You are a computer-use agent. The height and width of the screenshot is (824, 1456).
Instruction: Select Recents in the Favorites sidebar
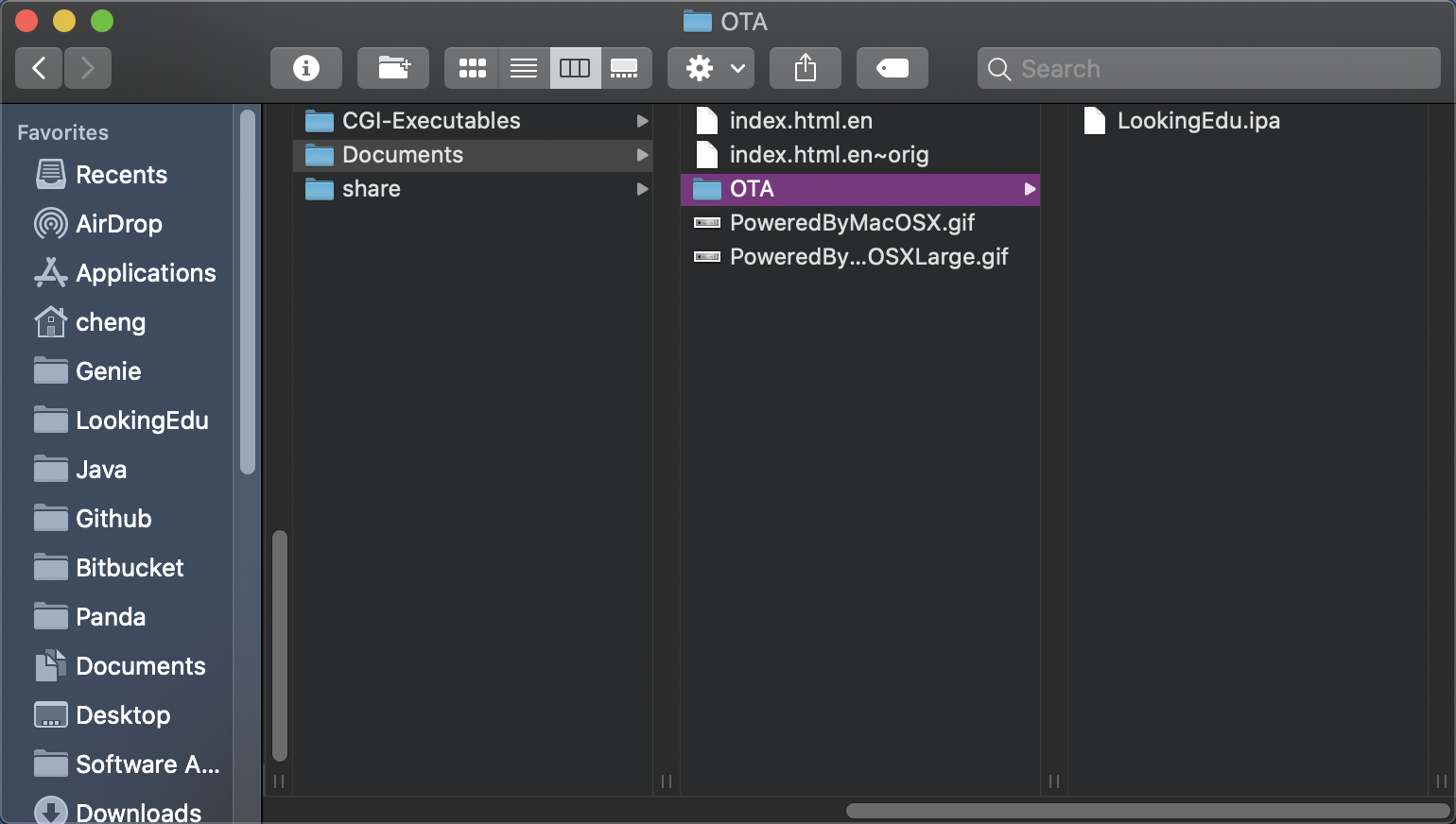121,175
